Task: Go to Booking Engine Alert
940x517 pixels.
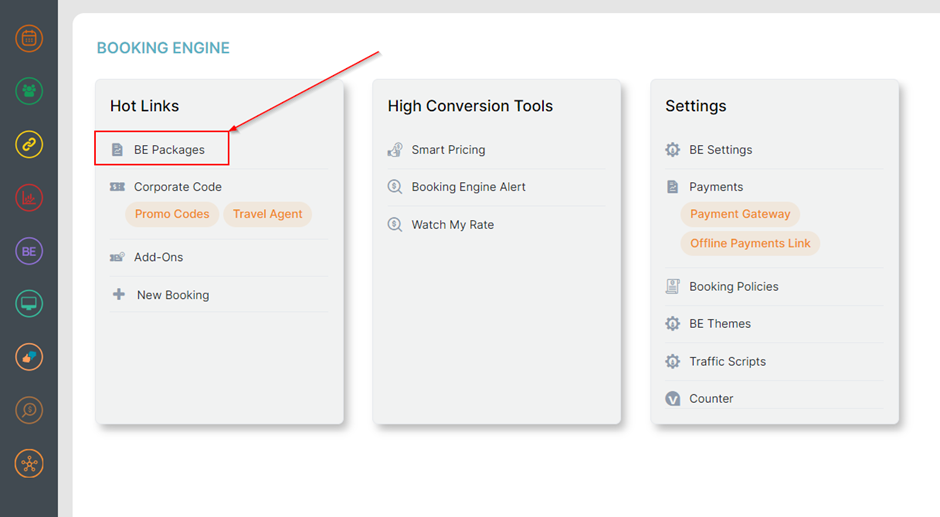Action: [468, 187]
